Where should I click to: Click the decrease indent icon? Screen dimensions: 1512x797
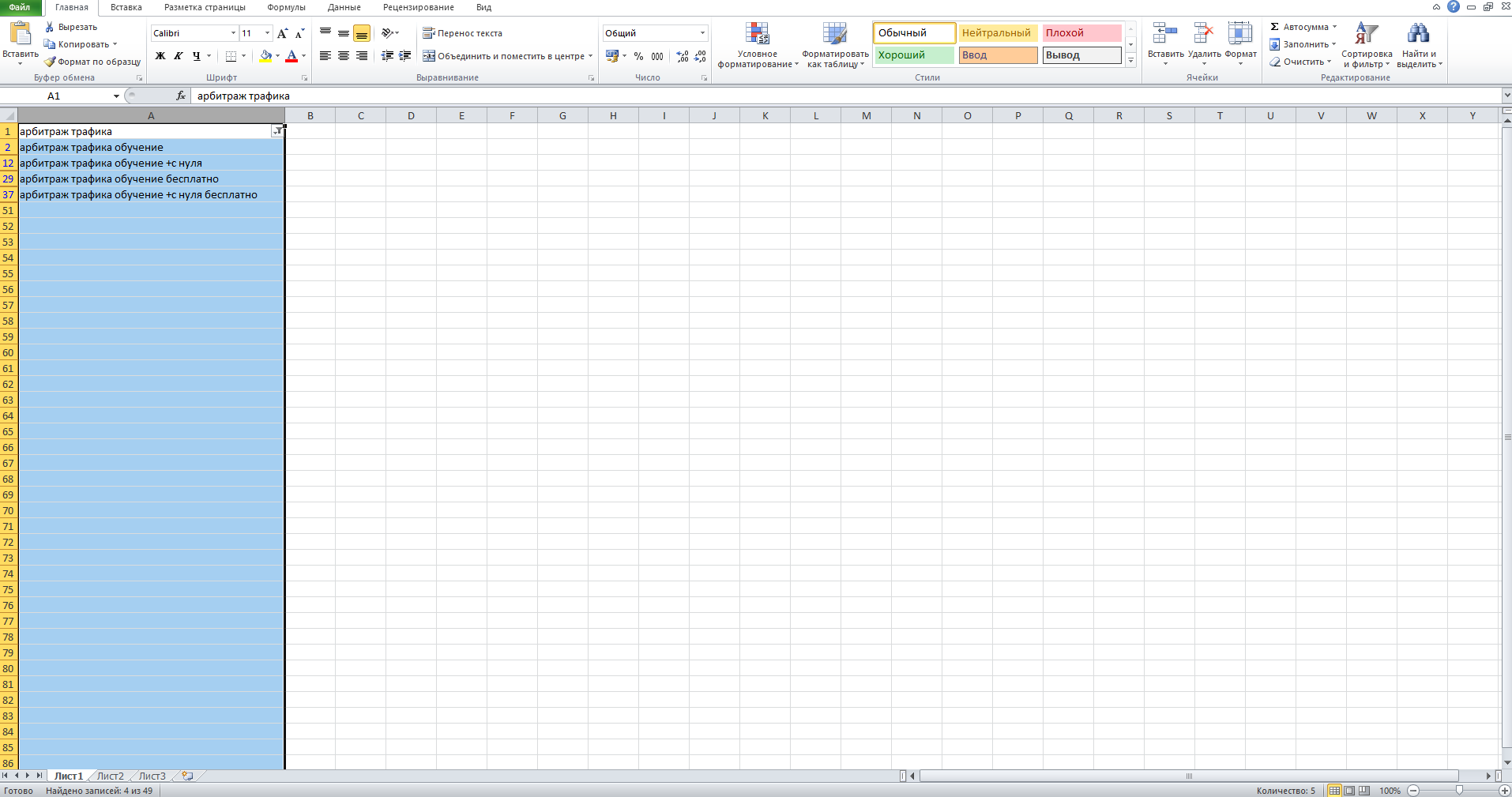[387, 56]
